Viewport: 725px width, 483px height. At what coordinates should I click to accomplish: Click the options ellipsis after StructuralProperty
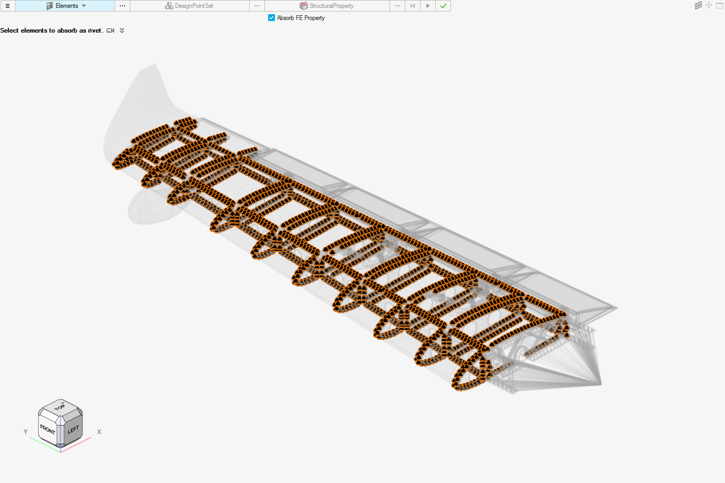pos(397,6)
